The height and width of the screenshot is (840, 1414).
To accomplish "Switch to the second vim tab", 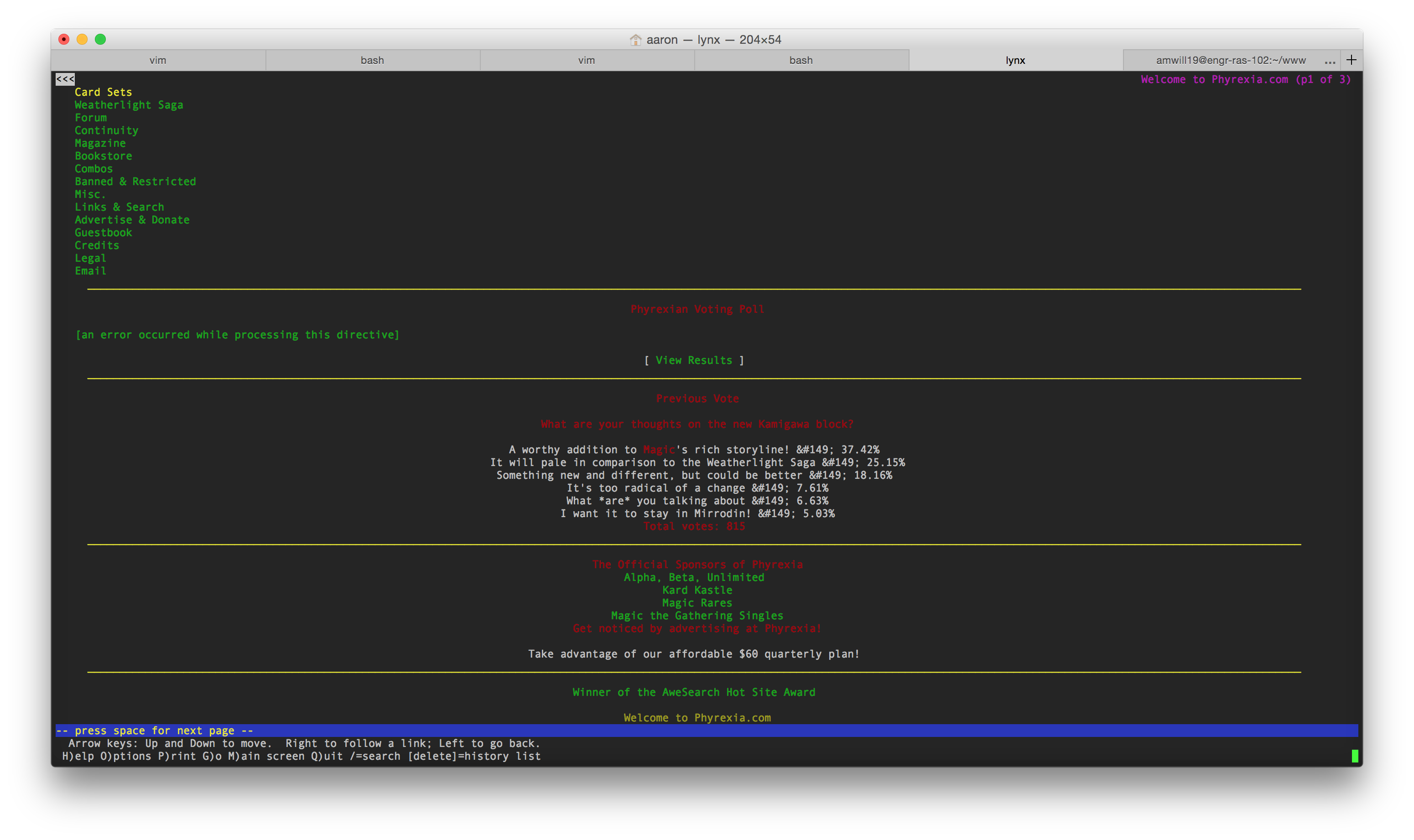I will 587,60.
